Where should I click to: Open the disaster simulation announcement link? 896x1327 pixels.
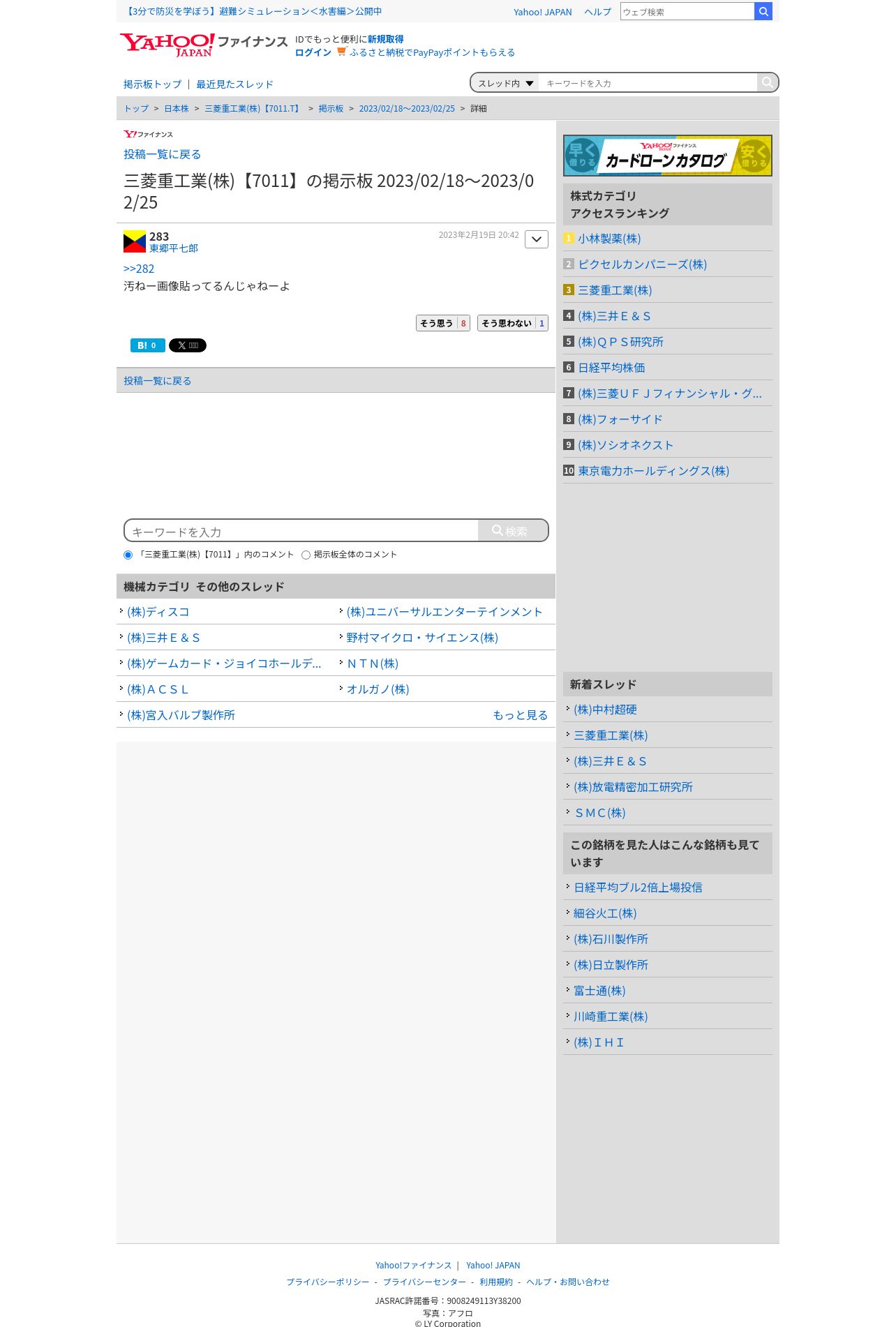253,11
